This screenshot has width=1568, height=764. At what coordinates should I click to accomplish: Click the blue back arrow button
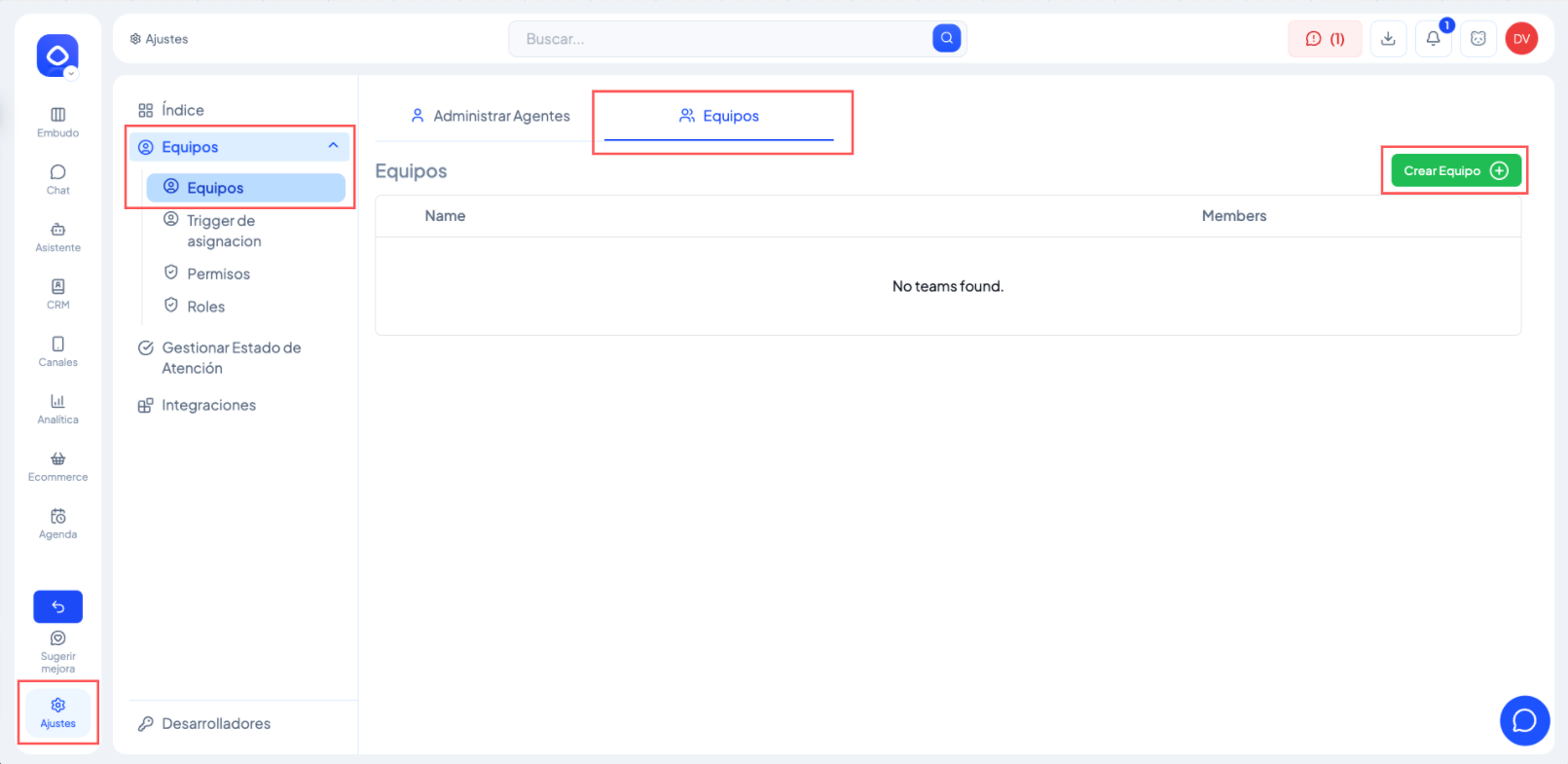pos(57,606)
